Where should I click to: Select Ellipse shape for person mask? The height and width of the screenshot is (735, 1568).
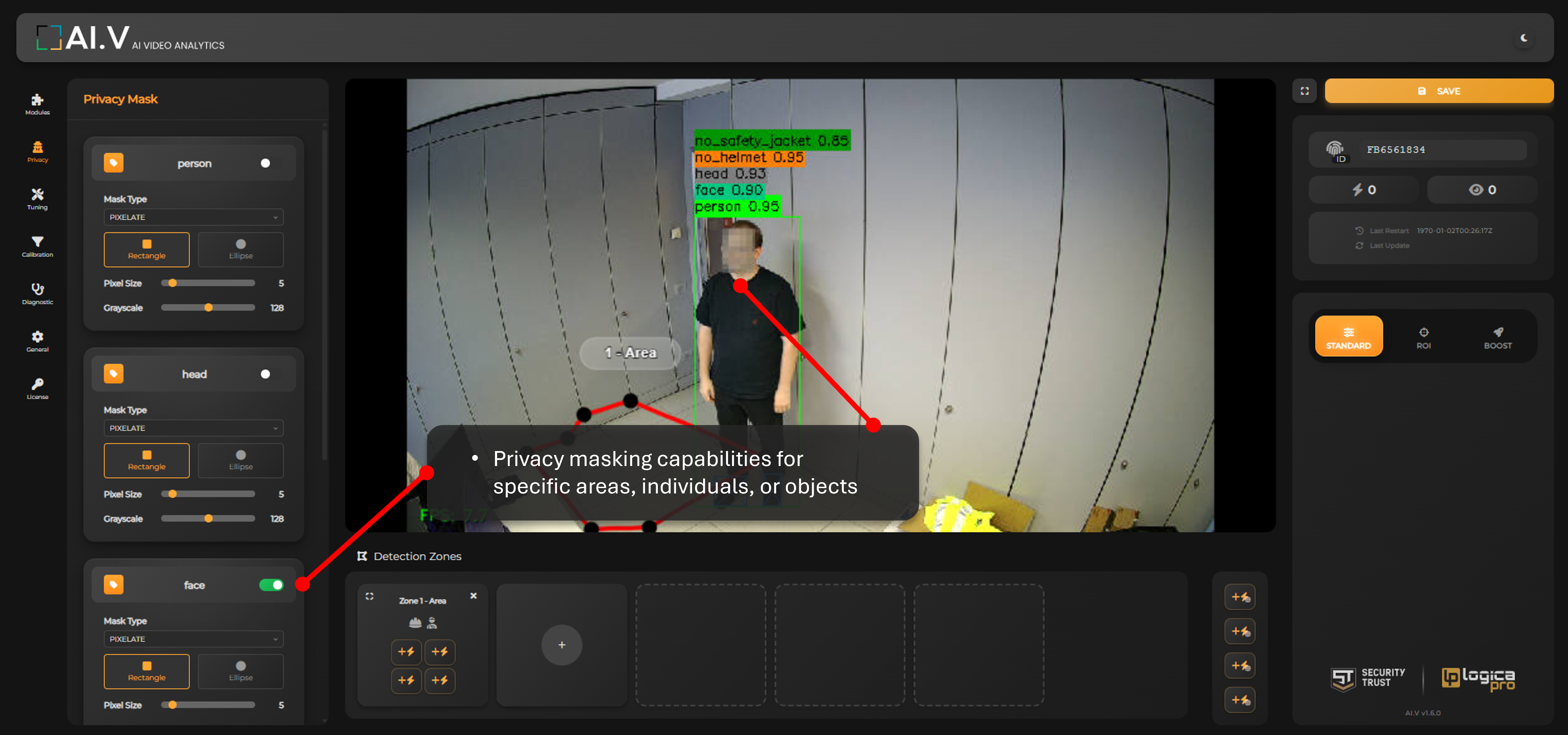(241, 249)
